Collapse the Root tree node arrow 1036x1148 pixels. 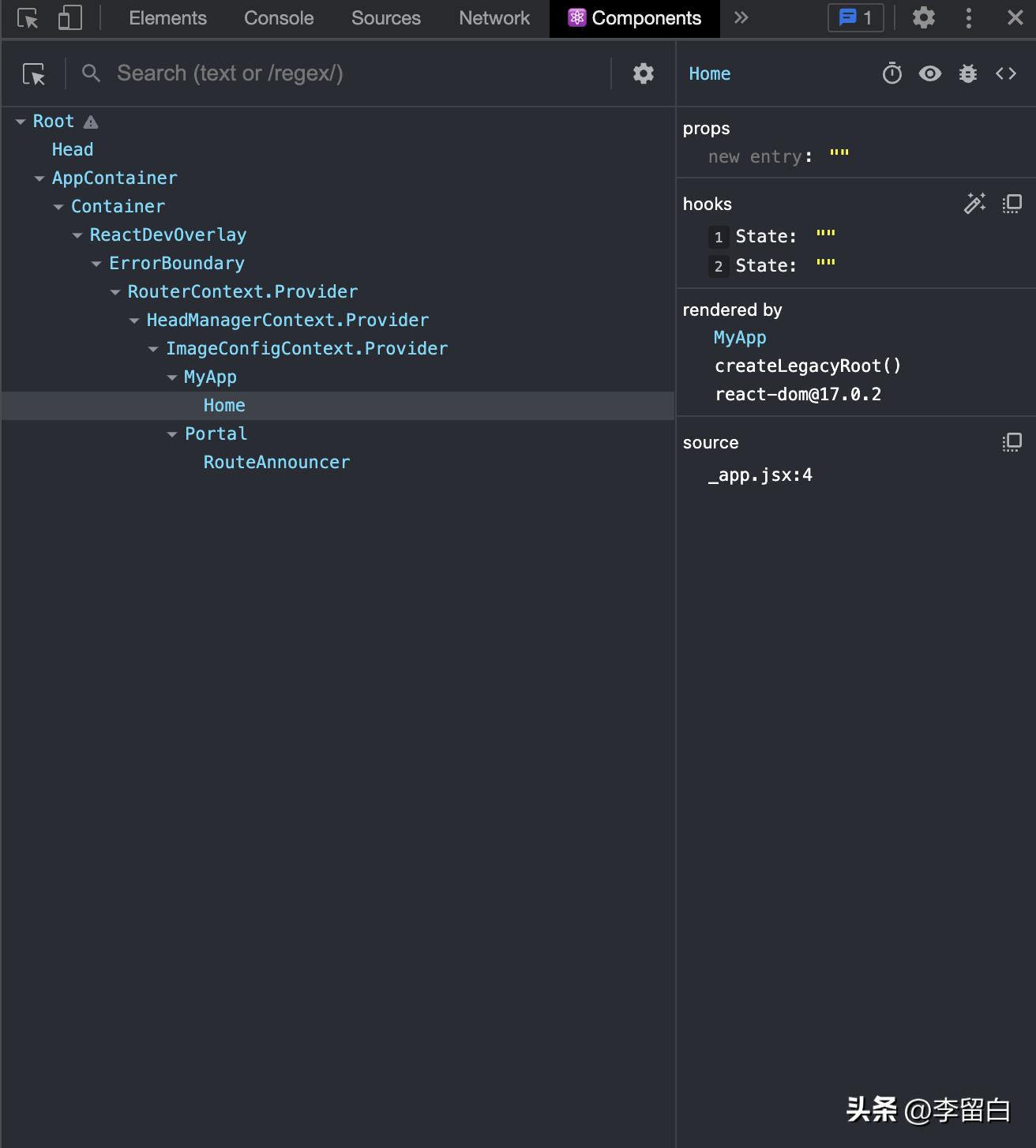(x=21, y=122)
